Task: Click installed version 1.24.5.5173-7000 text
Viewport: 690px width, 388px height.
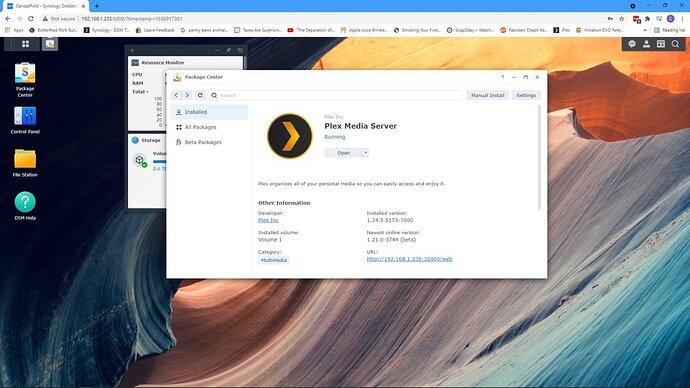Action: [x=390, y=220]
